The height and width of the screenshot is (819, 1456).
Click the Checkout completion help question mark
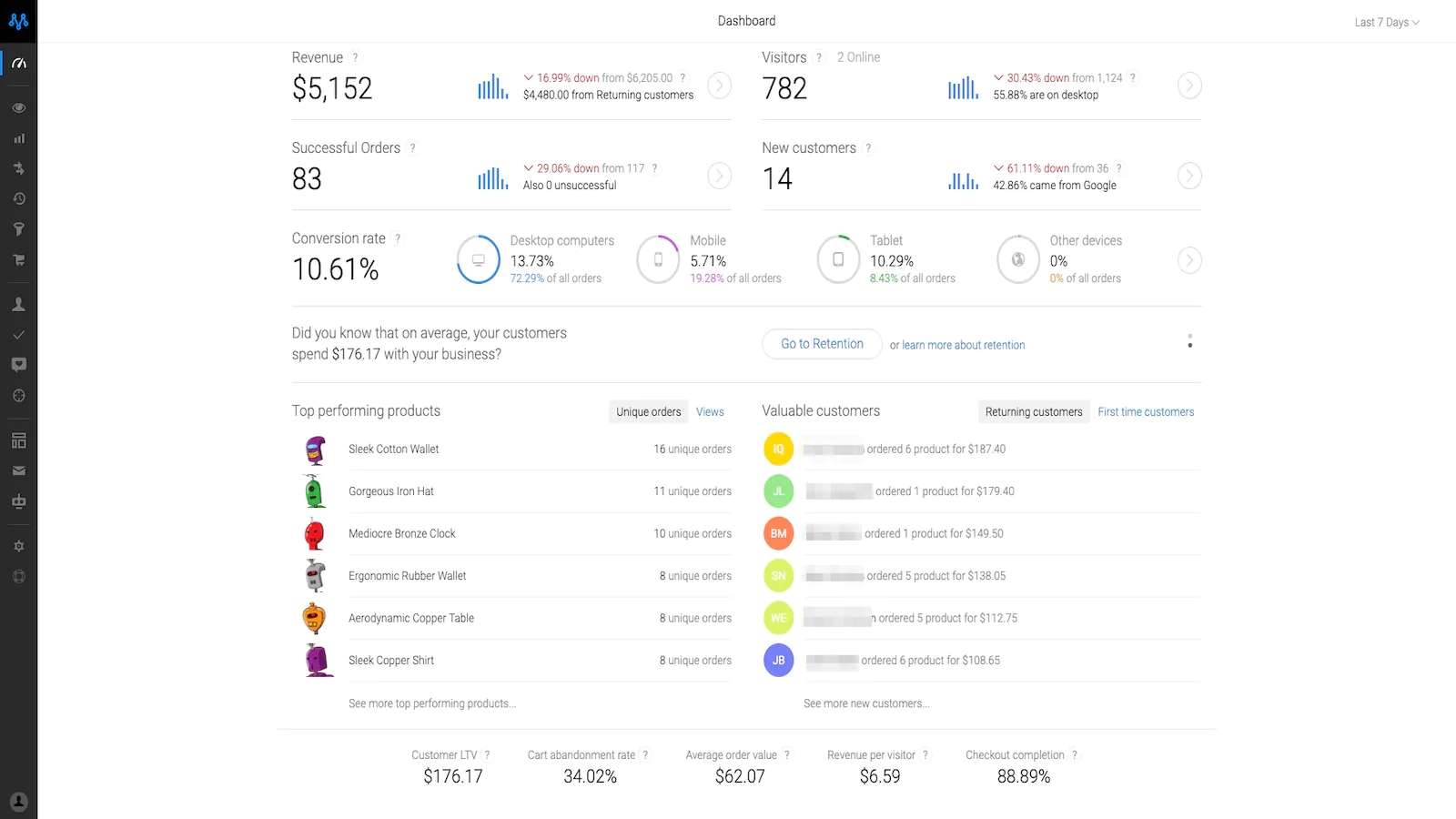[x=1074, y=754]
